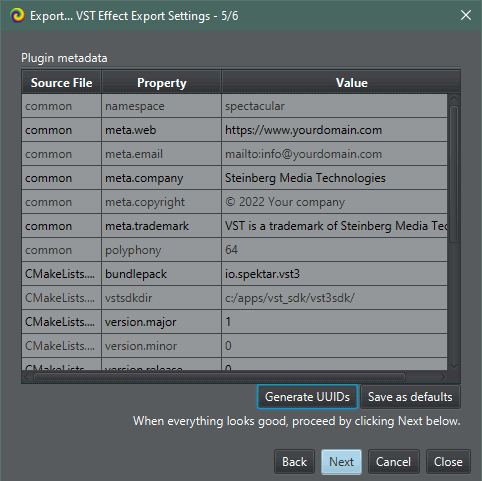Click the polyphony property cell
The height and width of the screenshot is (481, 482).
162,250
